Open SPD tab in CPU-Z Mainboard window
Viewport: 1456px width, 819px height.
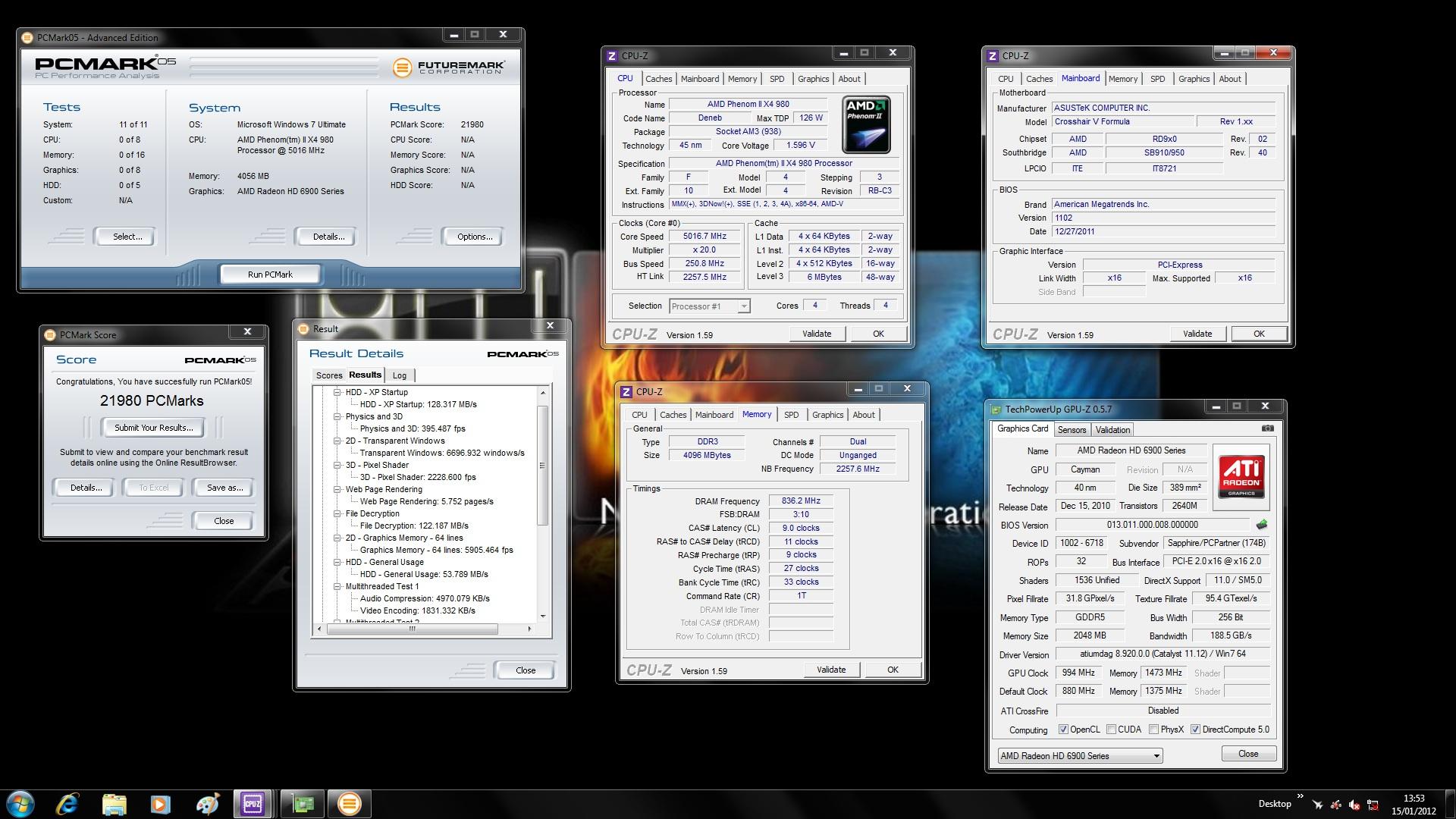(x=1157, y=79)
